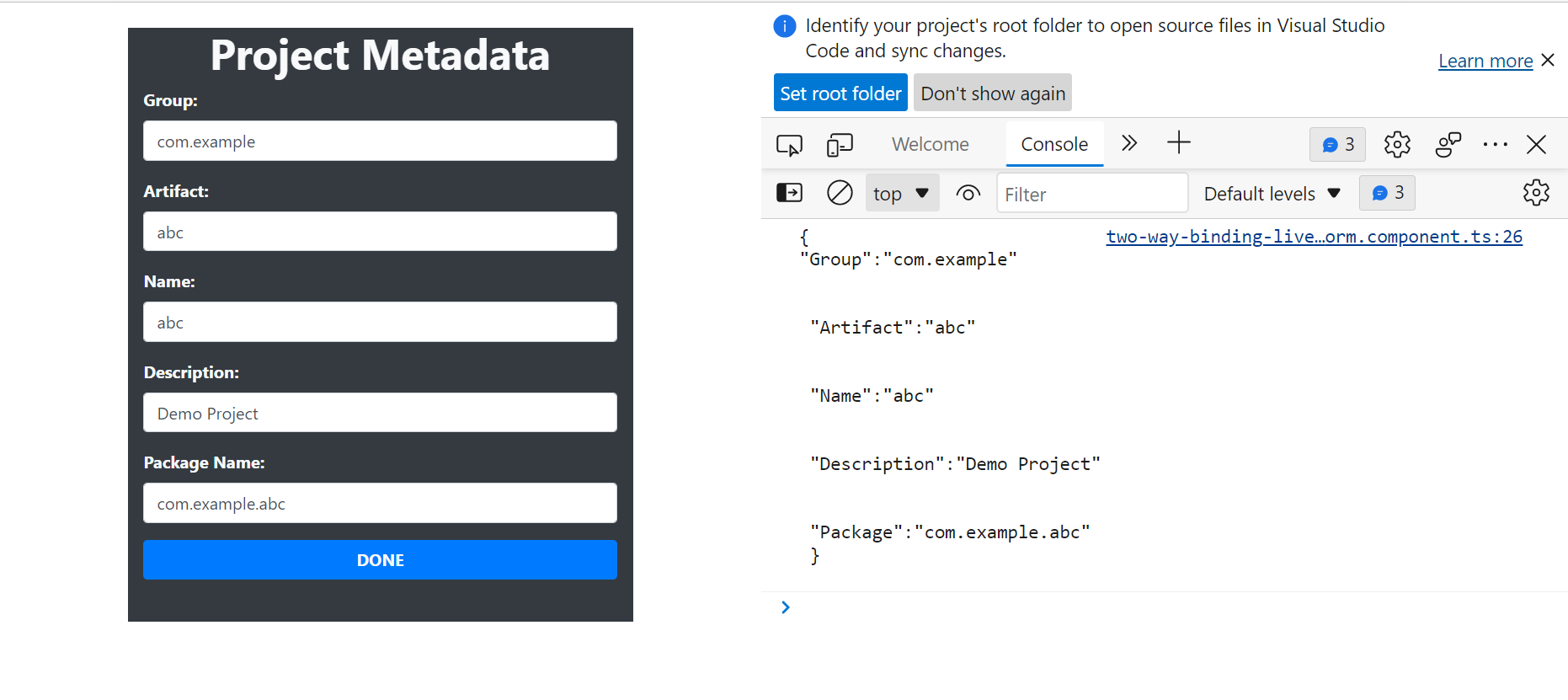Open the issues badge in console toolbar
The image size is (1568, 700).
1387,193
